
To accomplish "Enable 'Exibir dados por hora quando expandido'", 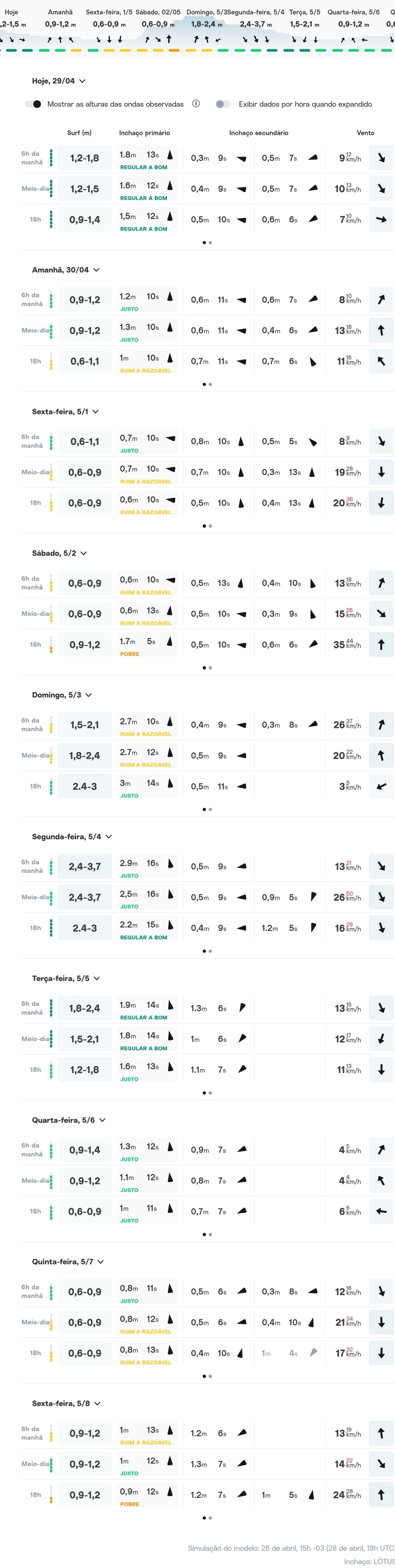I will [224, 104].
